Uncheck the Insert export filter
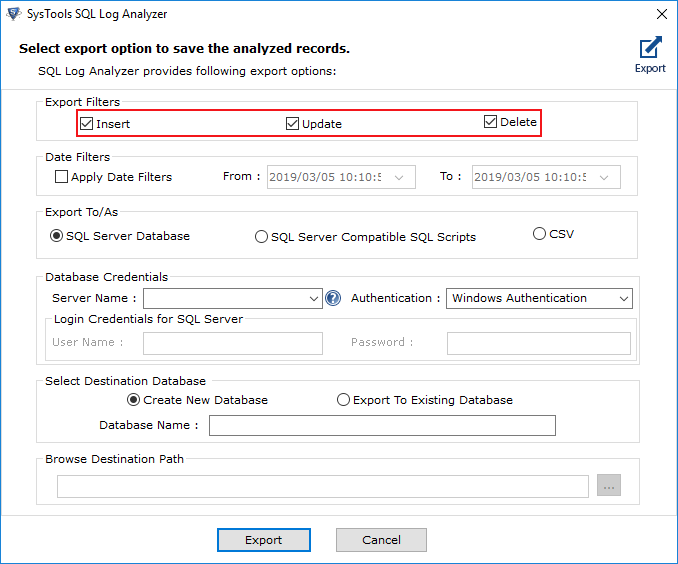The width and height of the screenshot is (678, 564). [x=86, y=124]
